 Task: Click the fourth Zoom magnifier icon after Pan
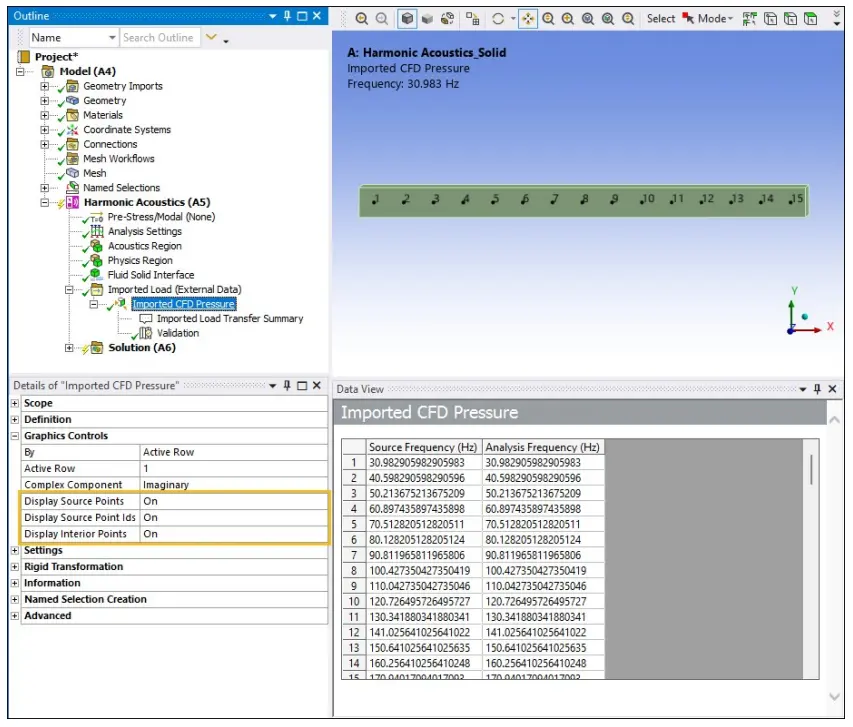pos(608,19)
